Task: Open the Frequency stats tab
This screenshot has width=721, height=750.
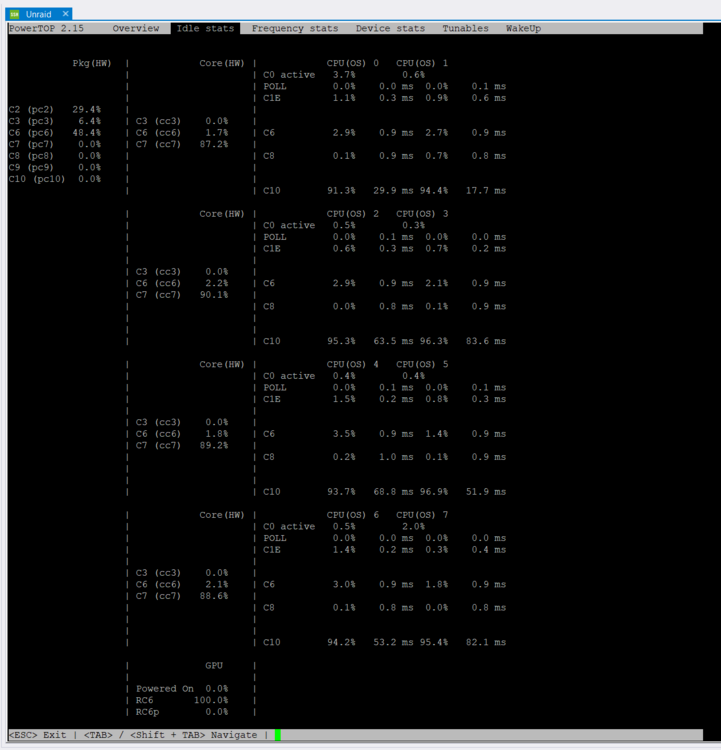Action: tap(295, 28)
